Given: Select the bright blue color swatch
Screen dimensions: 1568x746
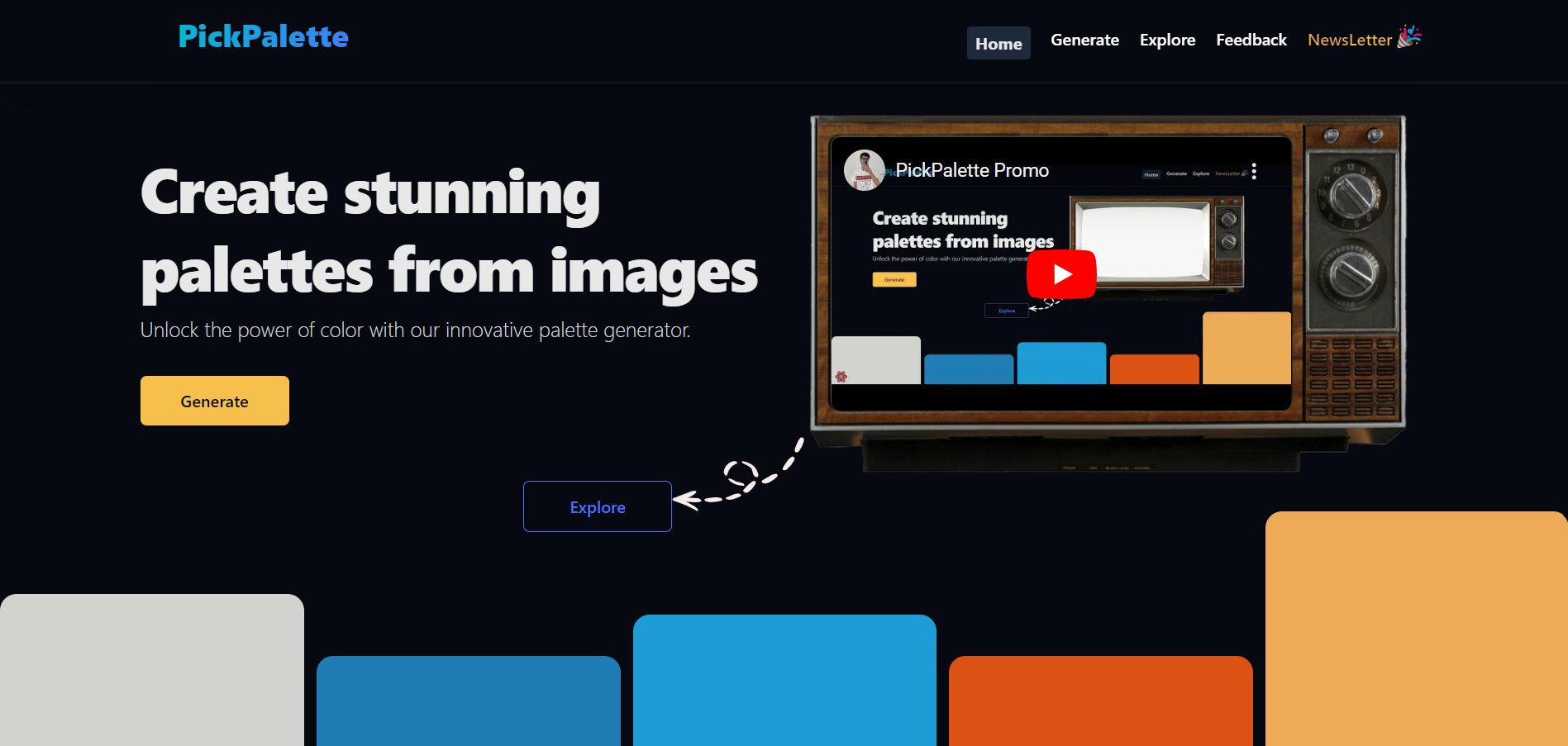Looking at the screenshot, I should click(784, 680).
